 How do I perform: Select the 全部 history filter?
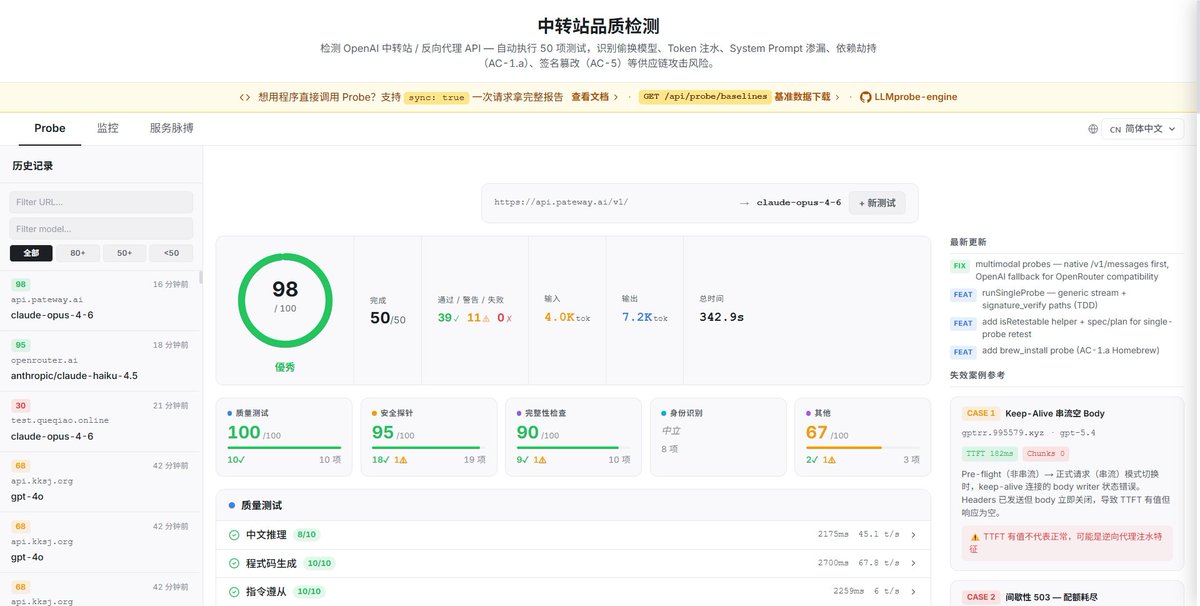pos(31,253)
